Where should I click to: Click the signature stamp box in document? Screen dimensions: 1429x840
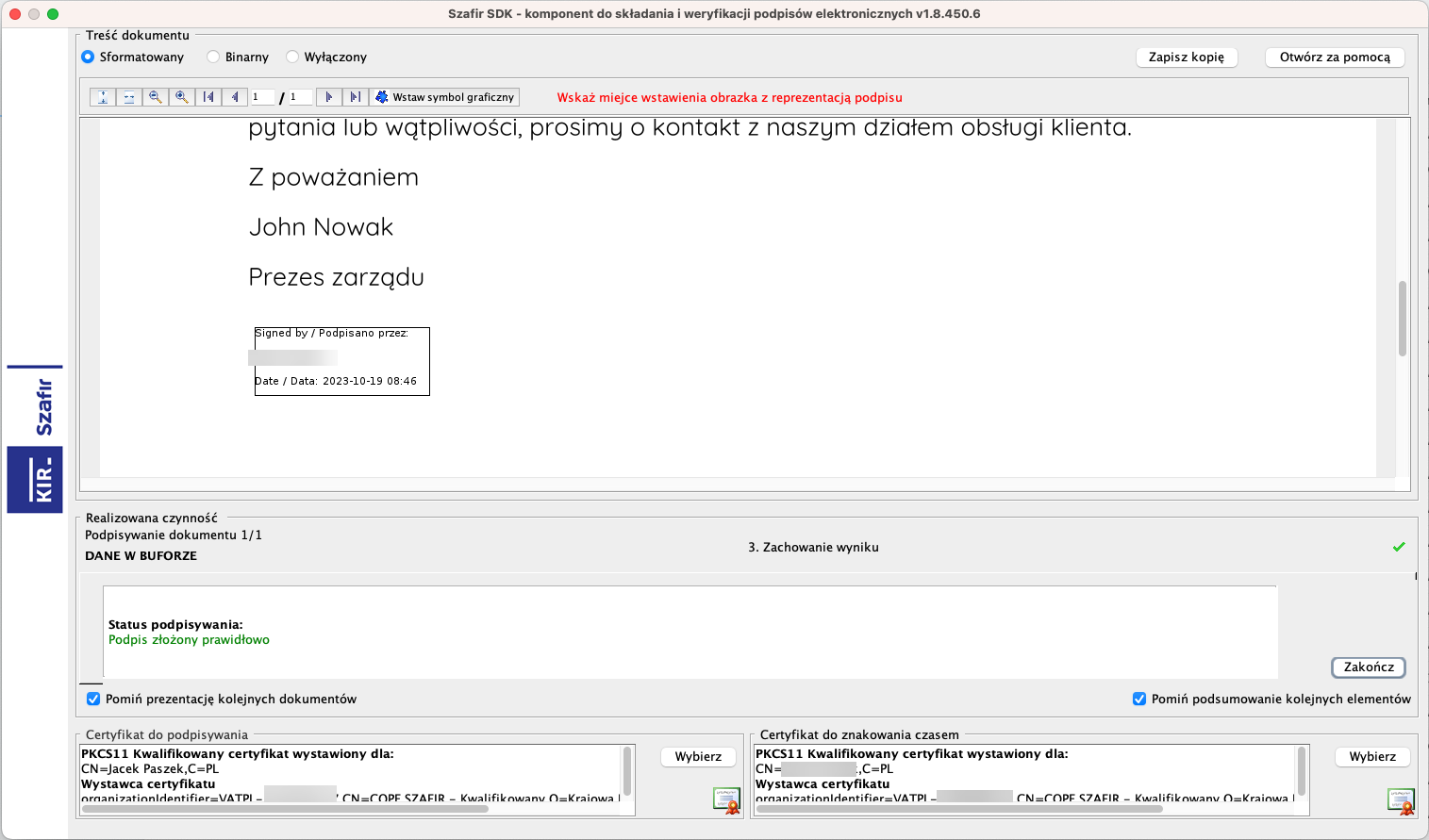[342, 361]
